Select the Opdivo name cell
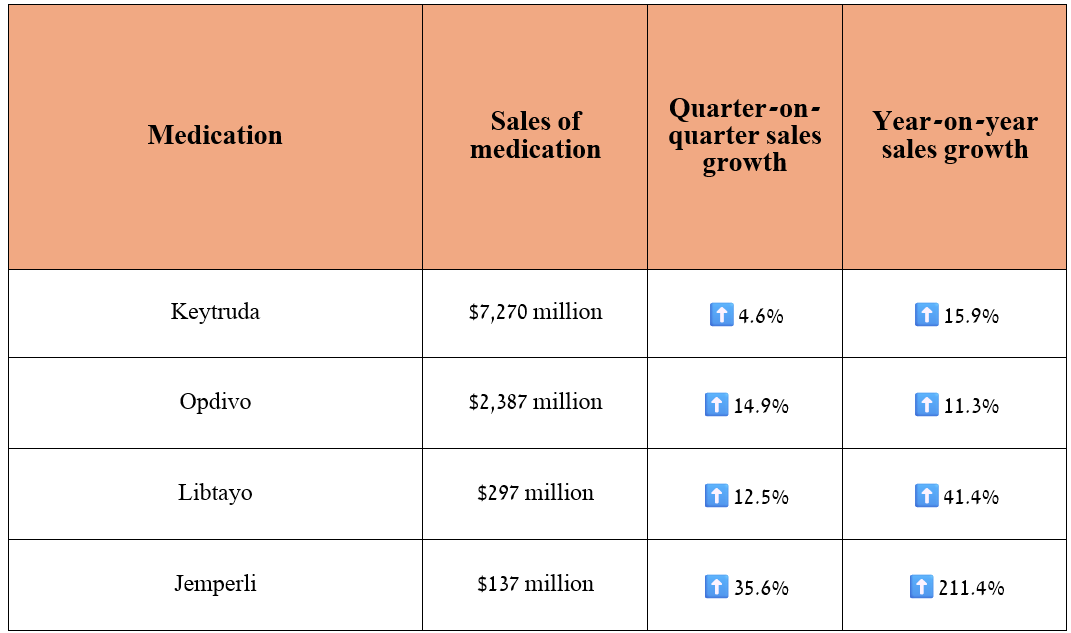 pos(215,402)
